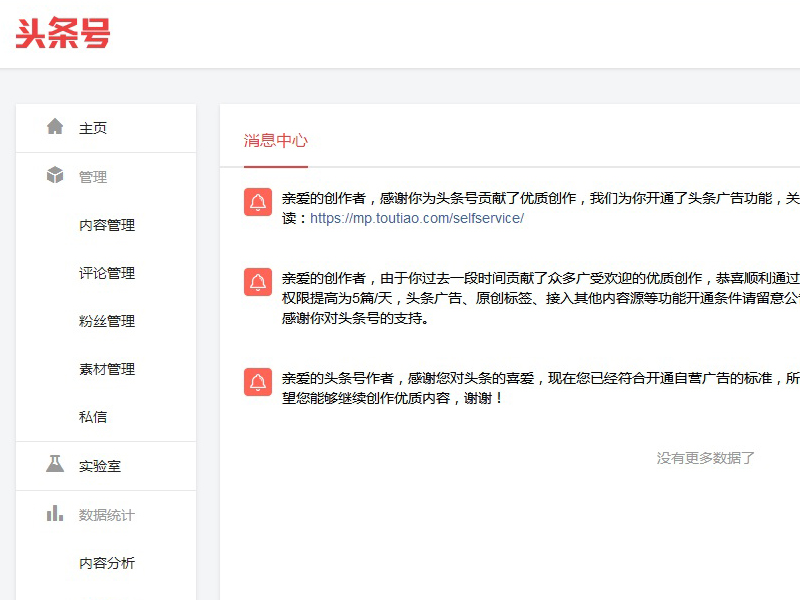Open the mp.toutiao.com/selfservice link
The height and width of the screenshot is (600, 800).
coord(415,217)
